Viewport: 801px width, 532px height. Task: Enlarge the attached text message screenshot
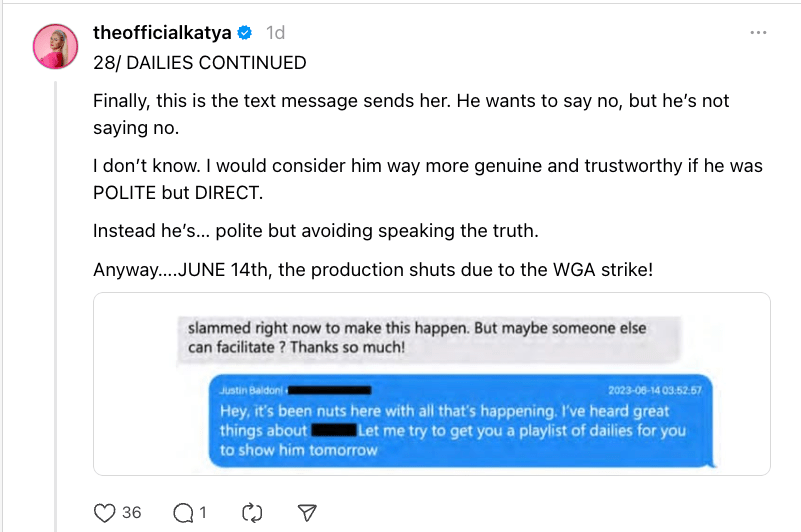click(x=431, y=383)
